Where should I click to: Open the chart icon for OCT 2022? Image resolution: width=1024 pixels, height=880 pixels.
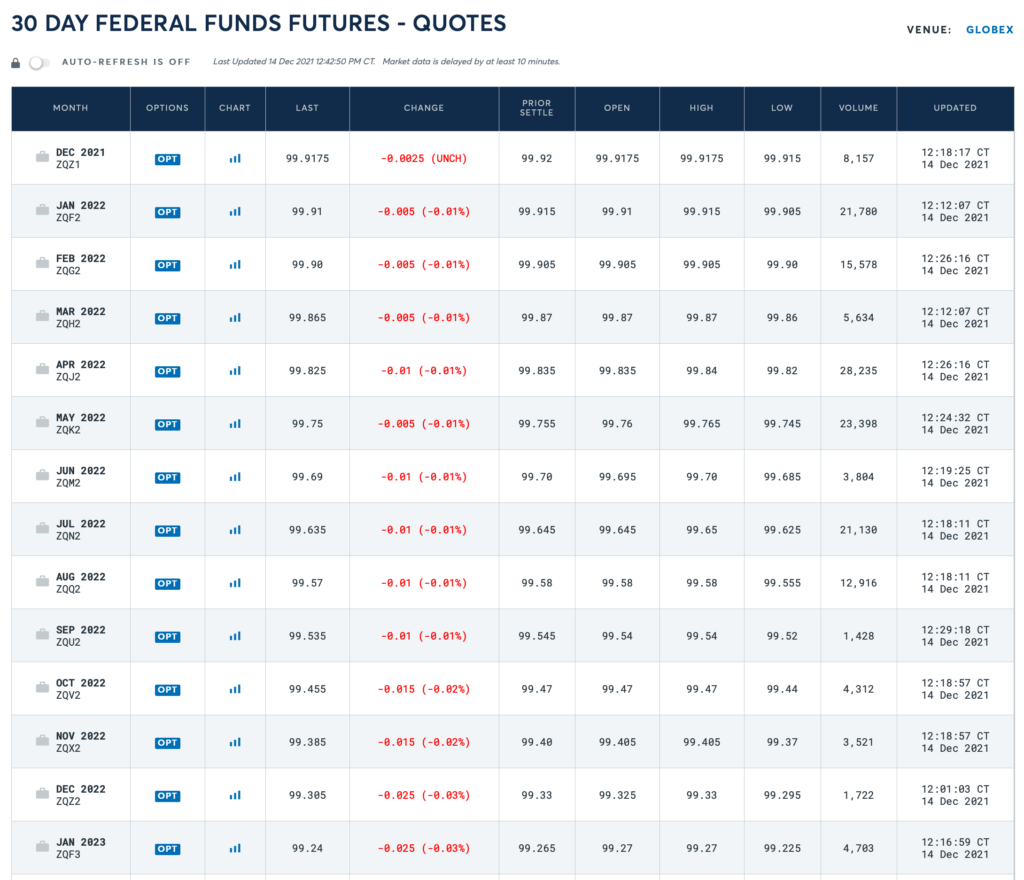pos(235,689)
